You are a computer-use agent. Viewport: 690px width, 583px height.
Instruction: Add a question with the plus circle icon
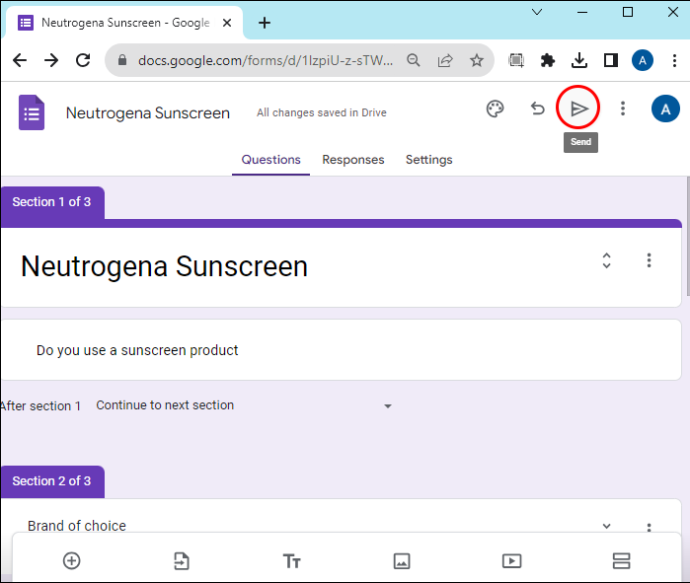pos(72,561)
